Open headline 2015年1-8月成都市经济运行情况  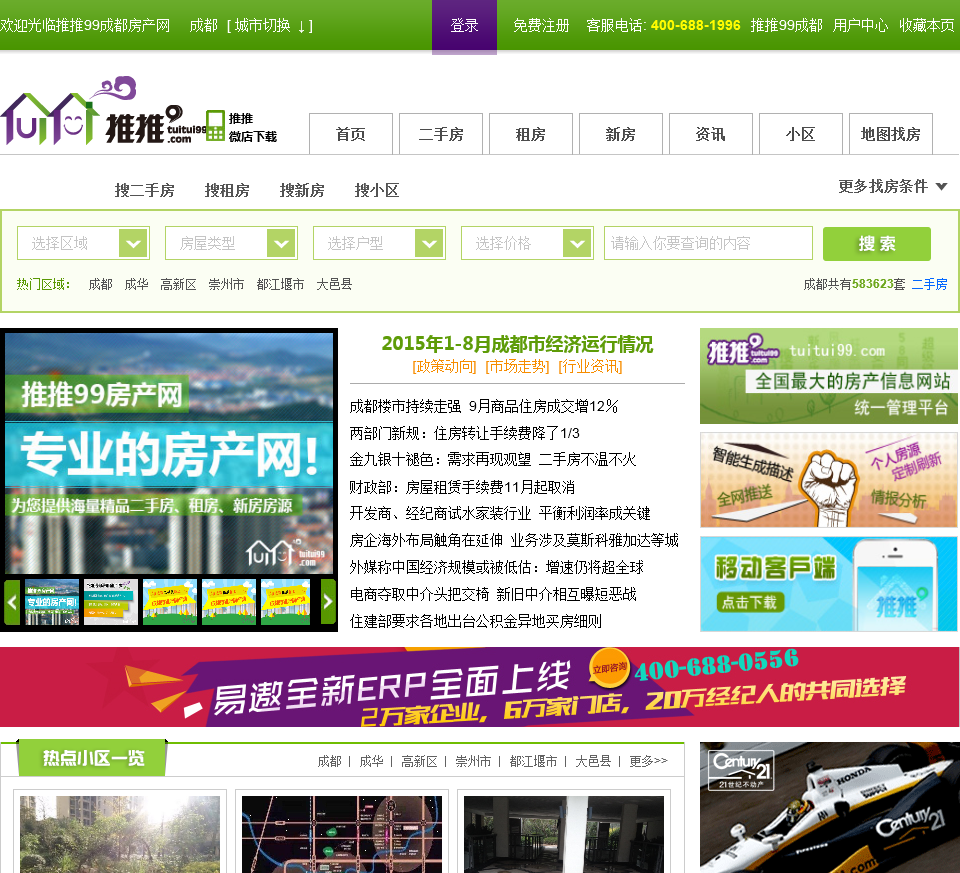[x=517, y=344]
